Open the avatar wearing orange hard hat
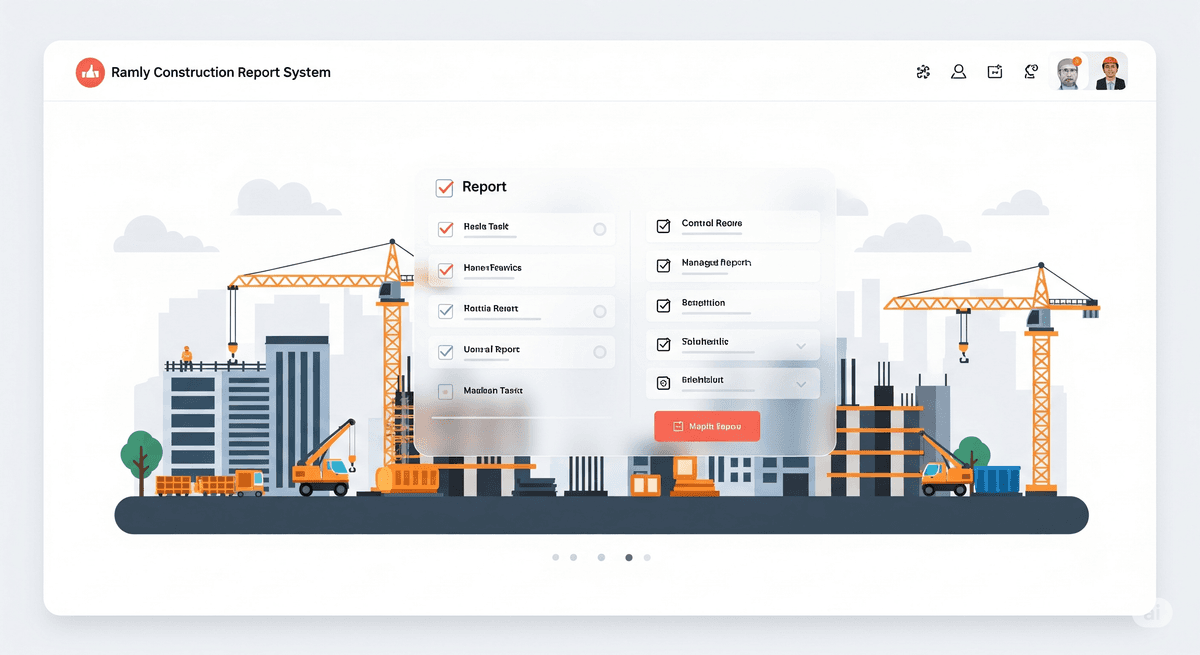 (1109, 73)
